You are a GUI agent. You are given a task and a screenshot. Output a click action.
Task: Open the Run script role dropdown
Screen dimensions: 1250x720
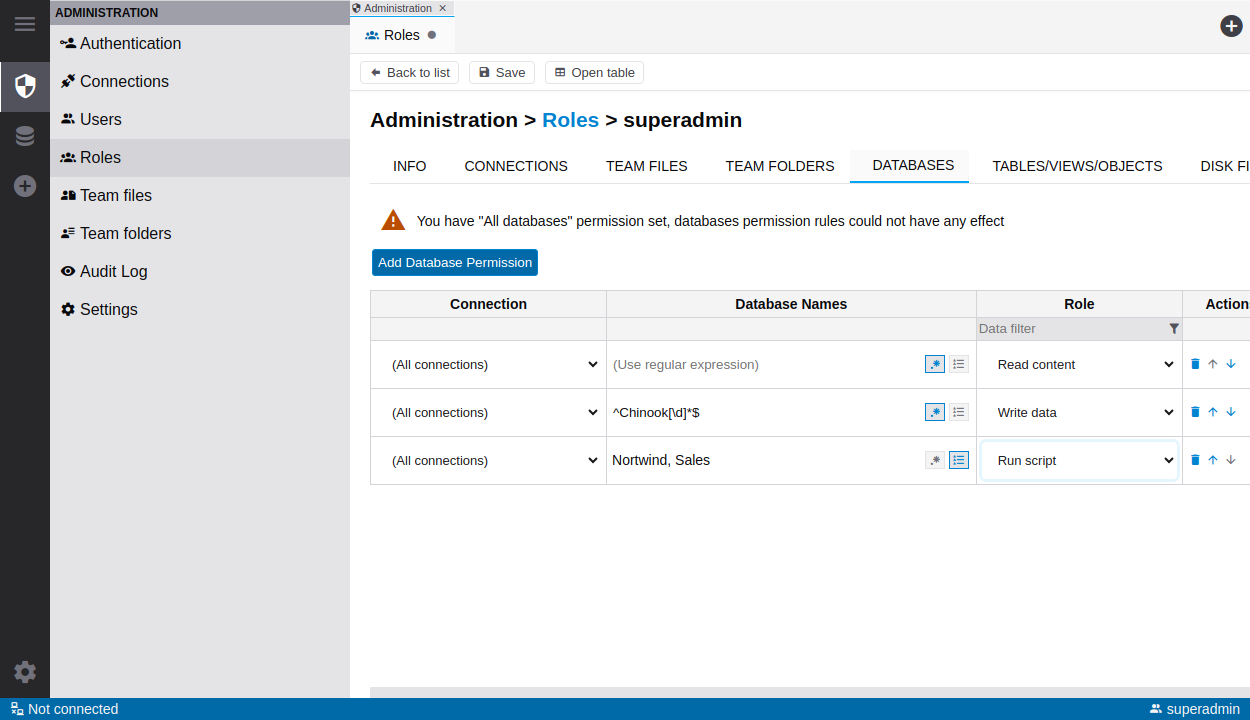pyautogui.click(x=1079, y=460)
